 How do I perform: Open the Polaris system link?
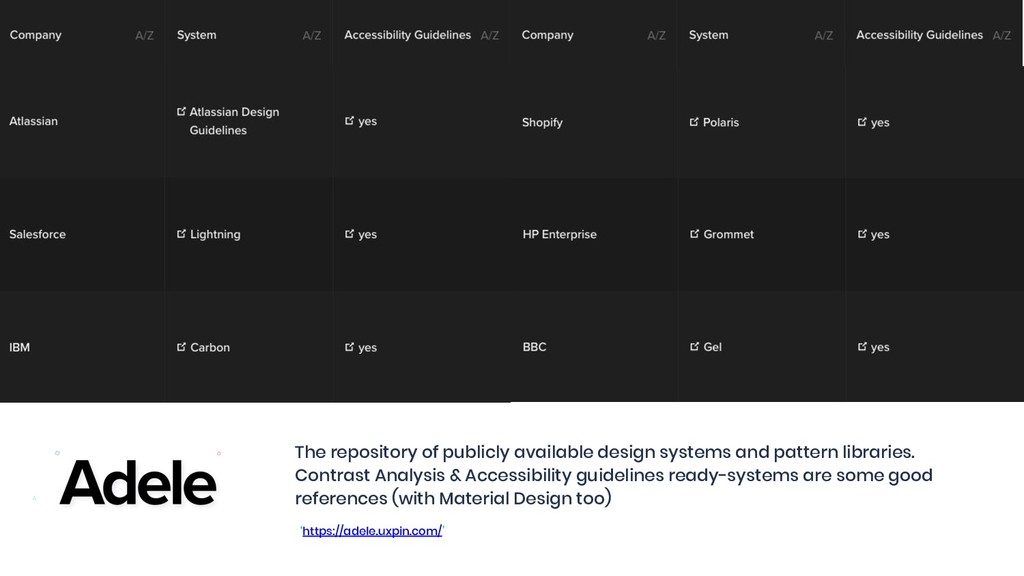click(721, 122)
